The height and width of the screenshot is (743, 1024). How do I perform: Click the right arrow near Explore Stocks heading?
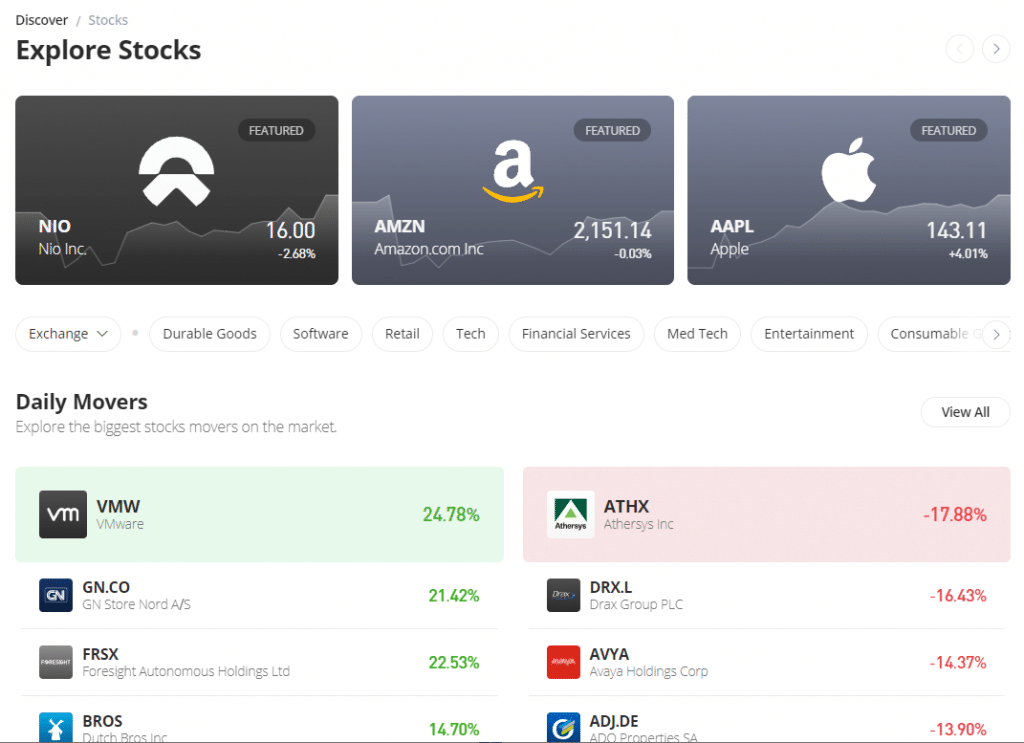tap(996, 48)
